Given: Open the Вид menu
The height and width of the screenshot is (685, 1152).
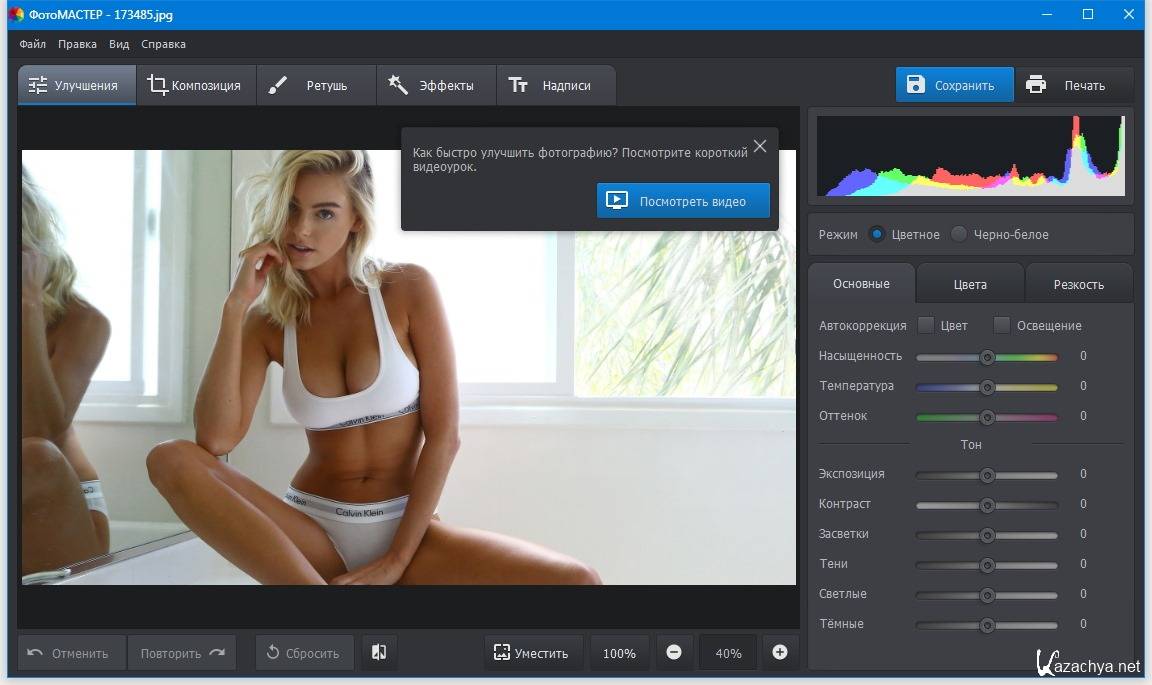Looking at the screenshot, I should [119, 44].
